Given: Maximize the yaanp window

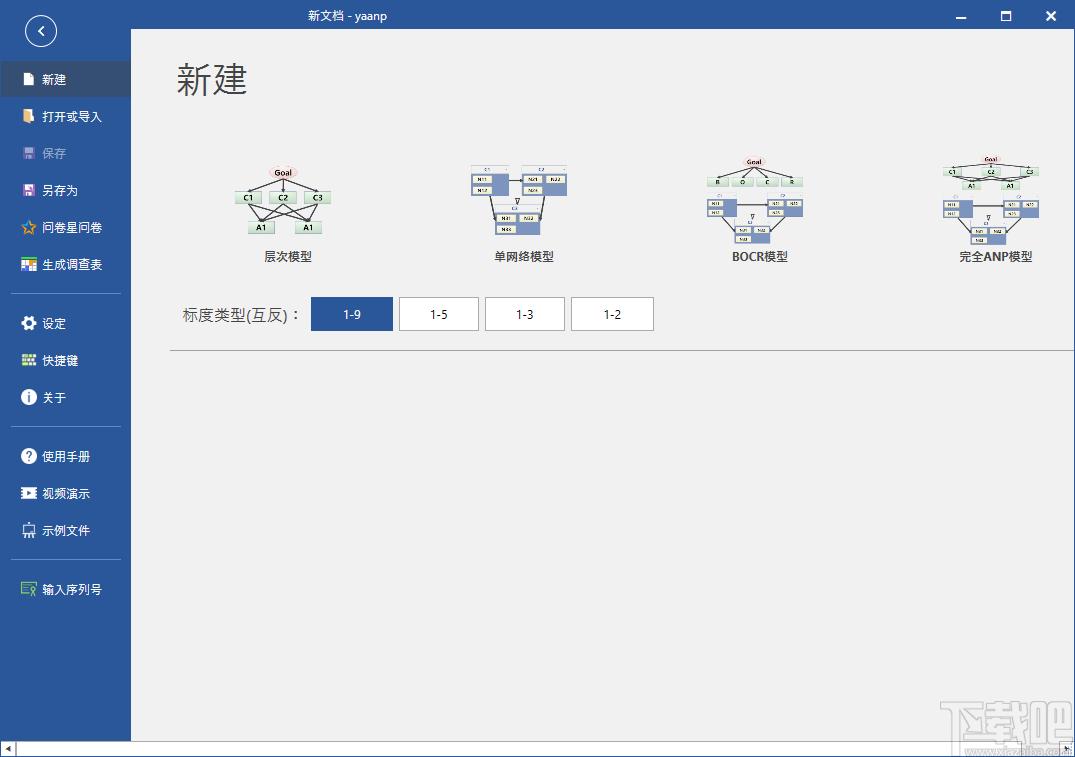Looking at the screenshot, I should 1006,16.
